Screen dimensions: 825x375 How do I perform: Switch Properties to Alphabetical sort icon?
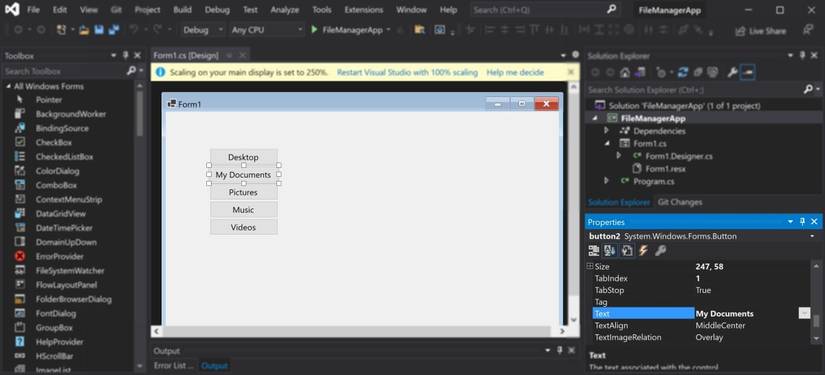coord(610,251)
